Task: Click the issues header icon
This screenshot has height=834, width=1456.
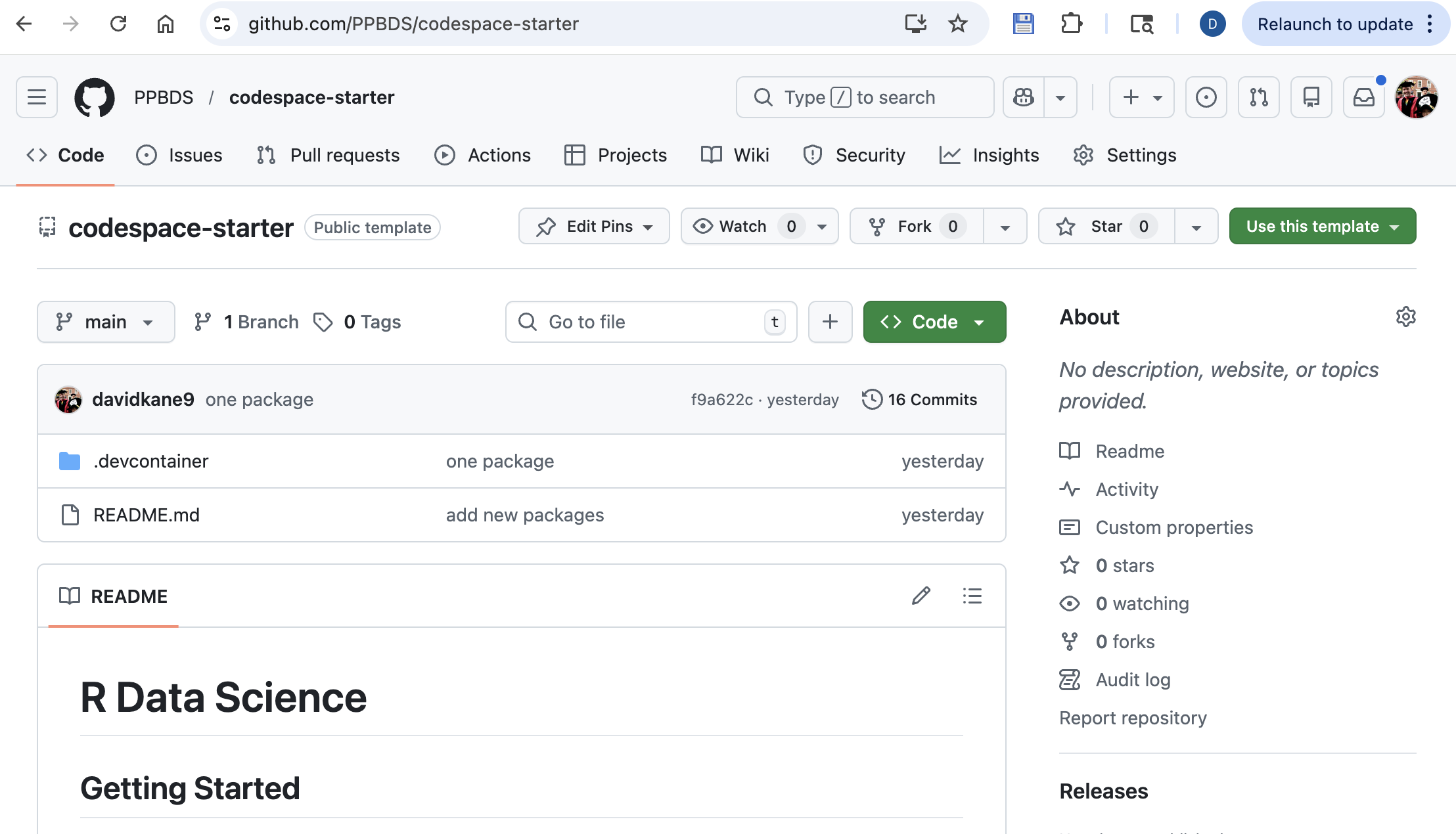Action: (1206, 97)
